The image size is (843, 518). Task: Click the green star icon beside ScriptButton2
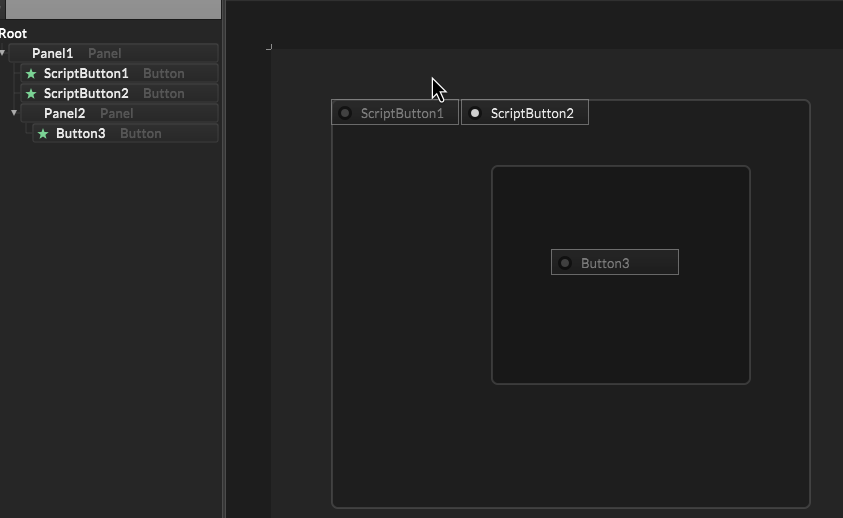31,94
